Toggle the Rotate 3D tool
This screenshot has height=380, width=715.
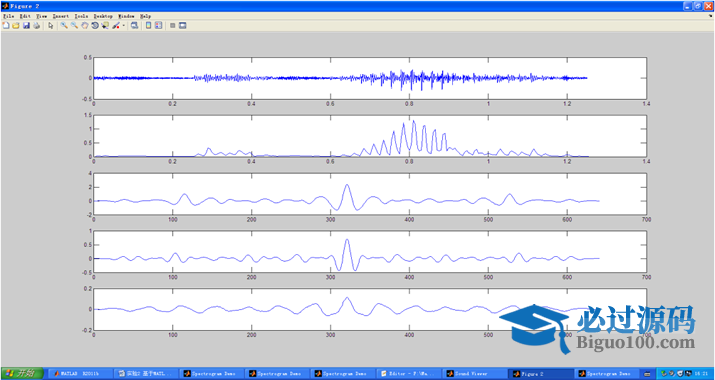coord(95,26)
